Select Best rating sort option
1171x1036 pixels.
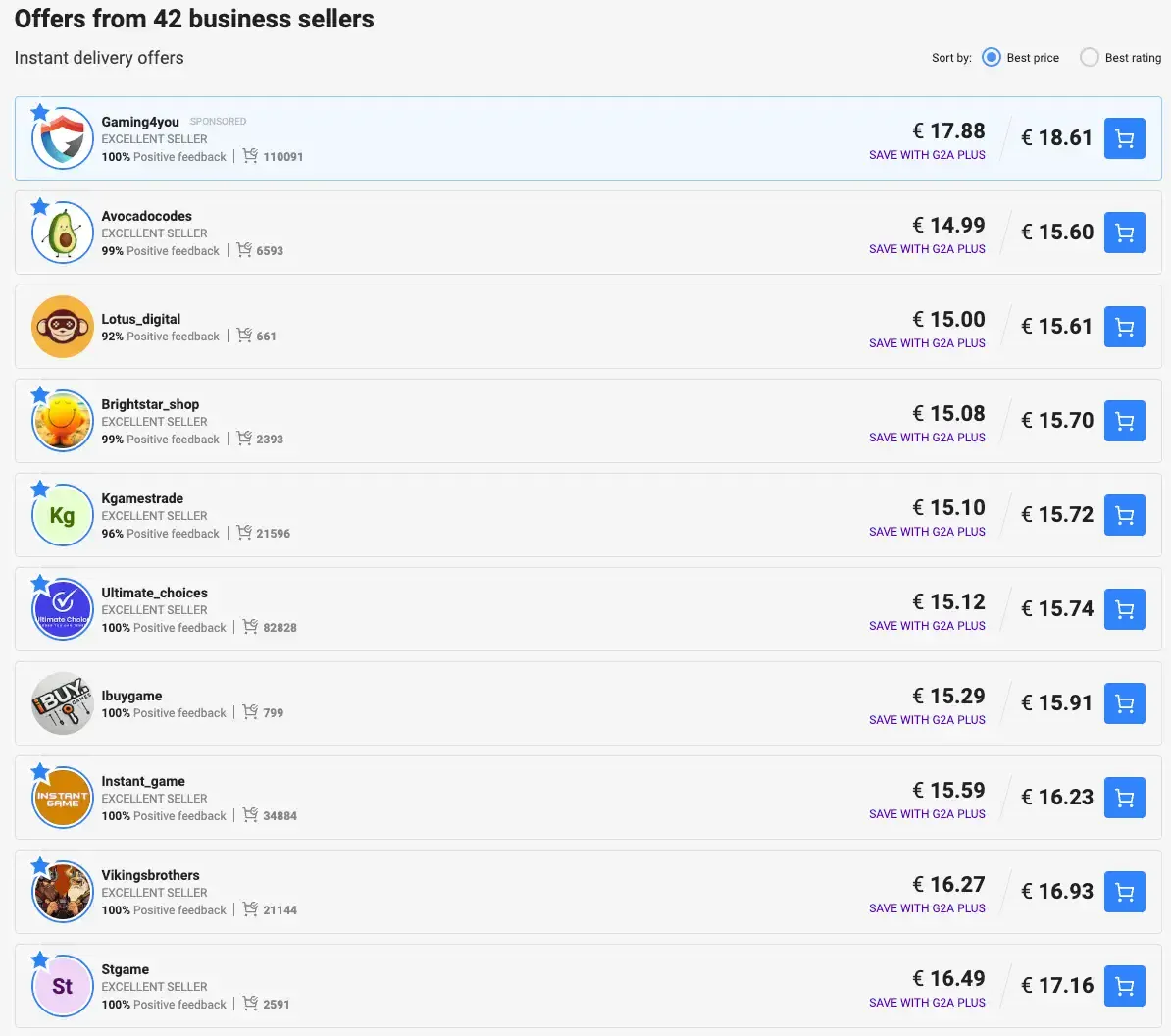(1090, 58)
